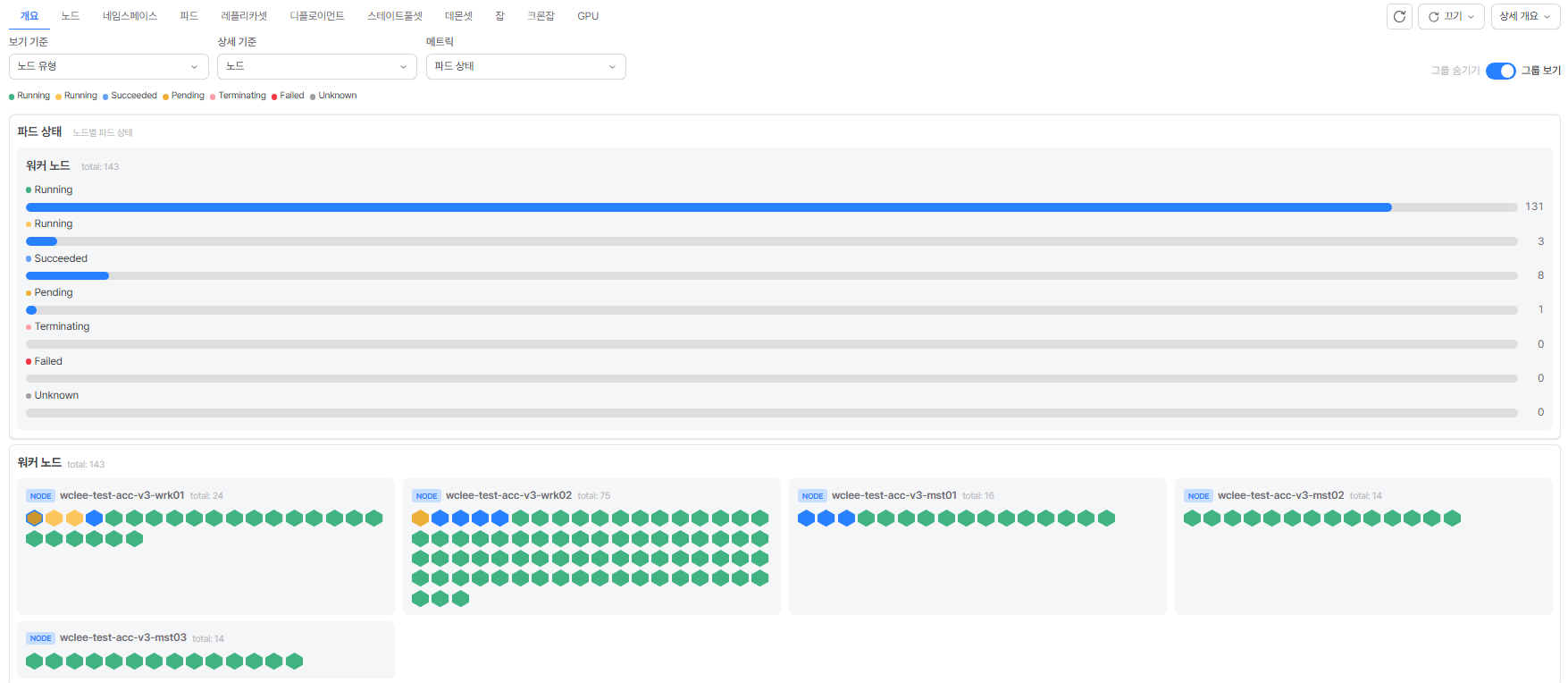Switch to the GPU tab

[588, 16]
